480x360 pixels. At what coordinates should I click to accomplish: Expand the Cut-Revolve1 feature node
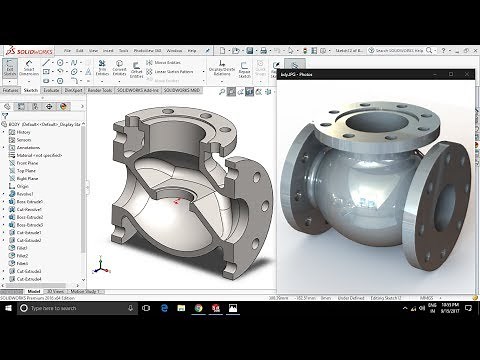point(4,209)
